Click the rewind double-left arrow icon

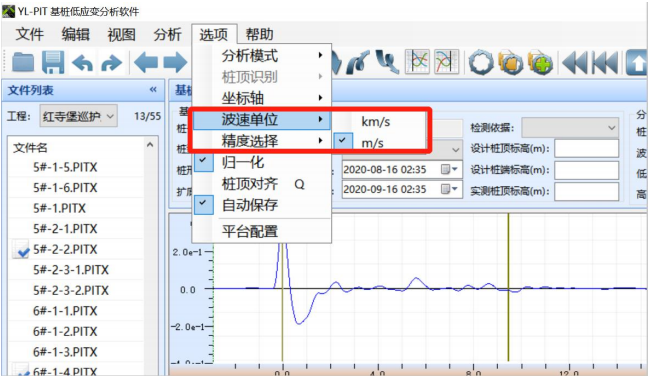click(x=575, y=63)
